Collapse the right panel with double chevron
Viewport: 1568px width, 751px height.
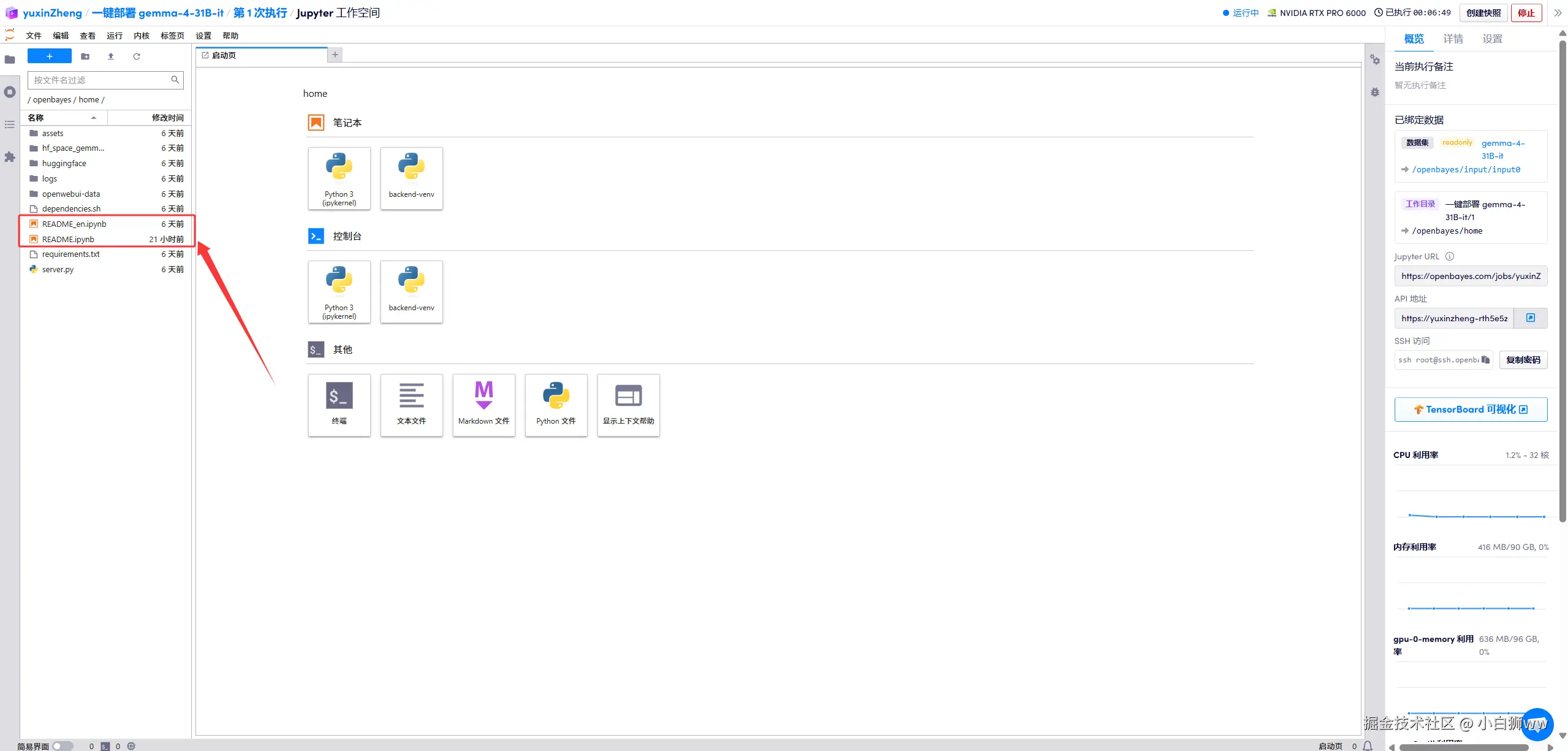1558,13
